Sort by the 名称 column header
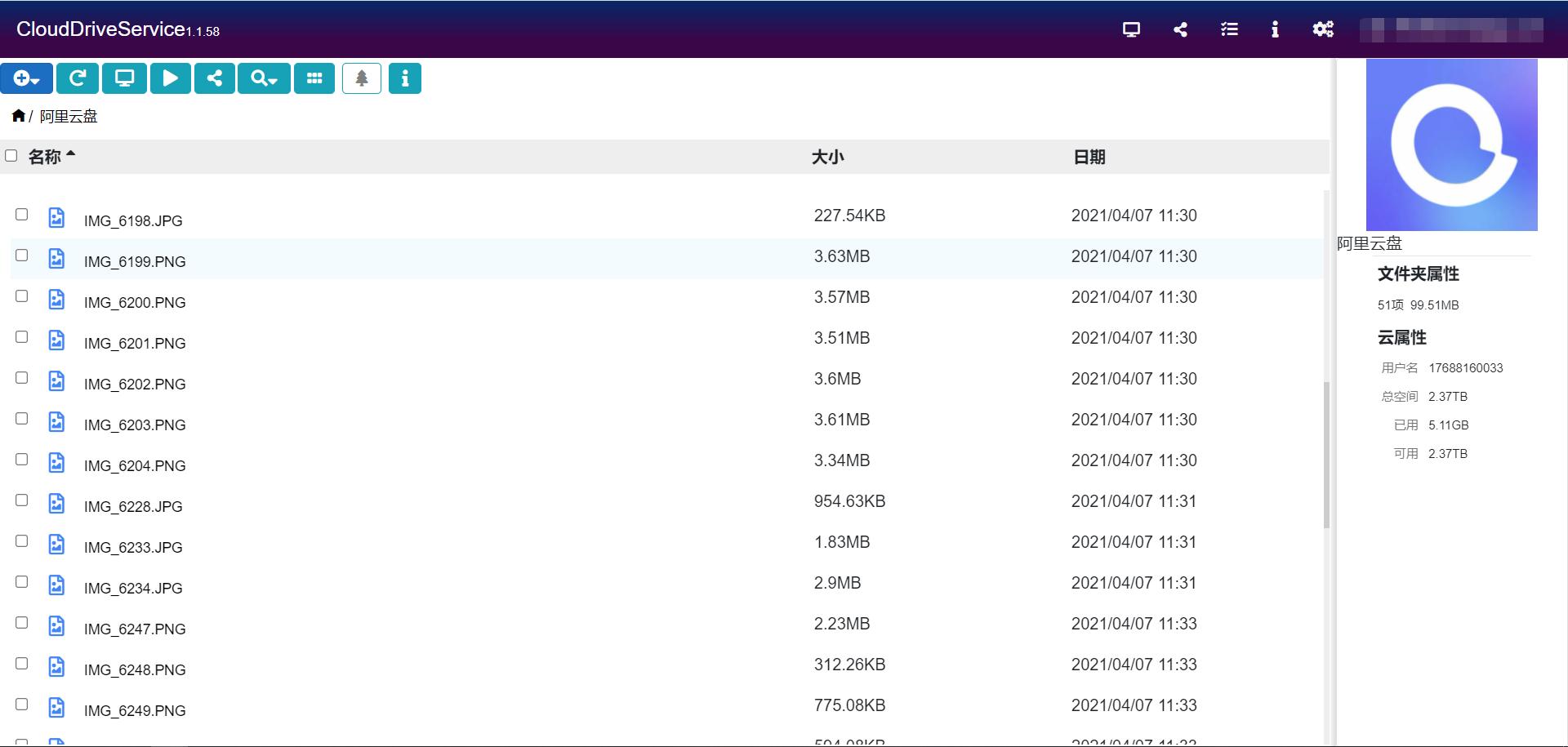The width and height of the screenshot is (1568, 747). coord(45,157)
